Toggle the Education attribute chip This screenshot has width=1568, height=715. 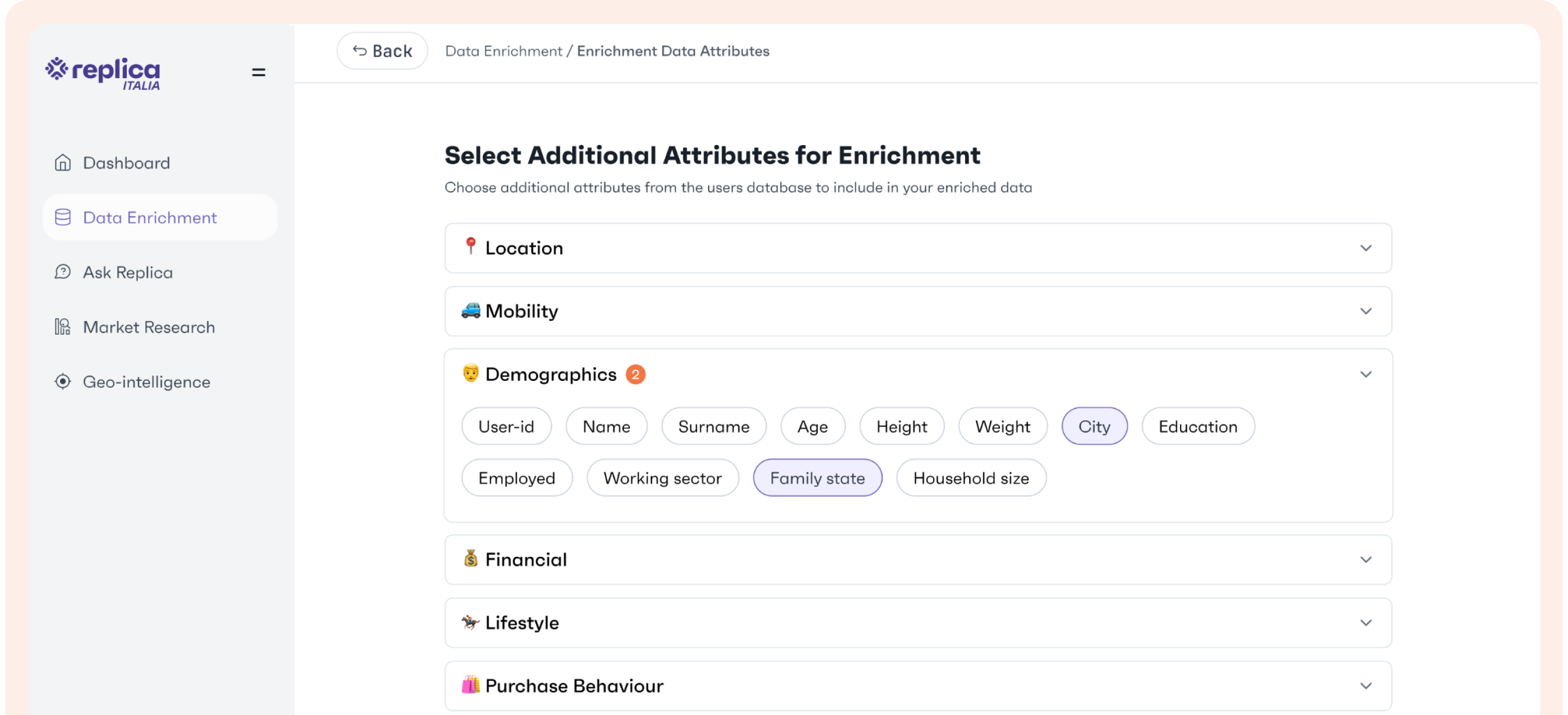point(1197,427)
